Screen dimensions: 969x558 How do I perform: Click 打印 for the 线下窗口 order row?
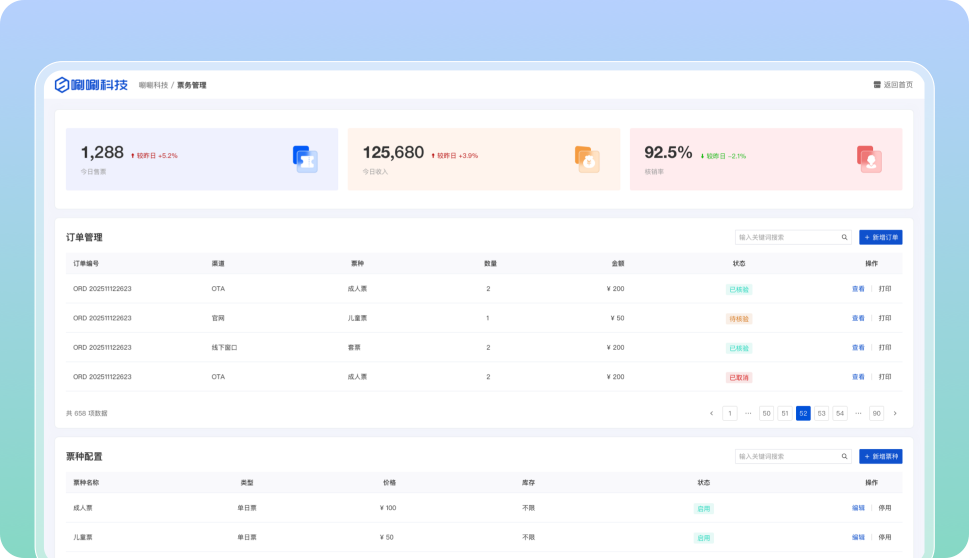[x=885, y=347]
